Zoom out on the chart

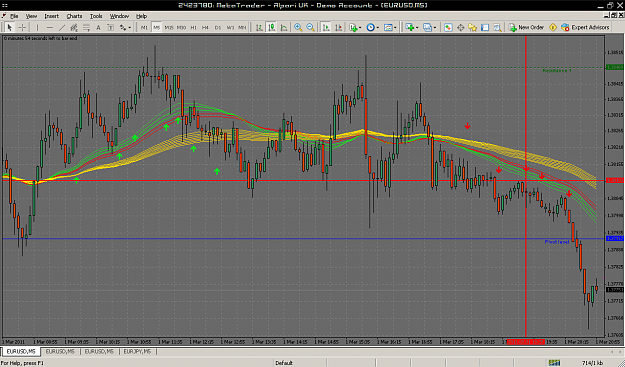pos(310,27)
